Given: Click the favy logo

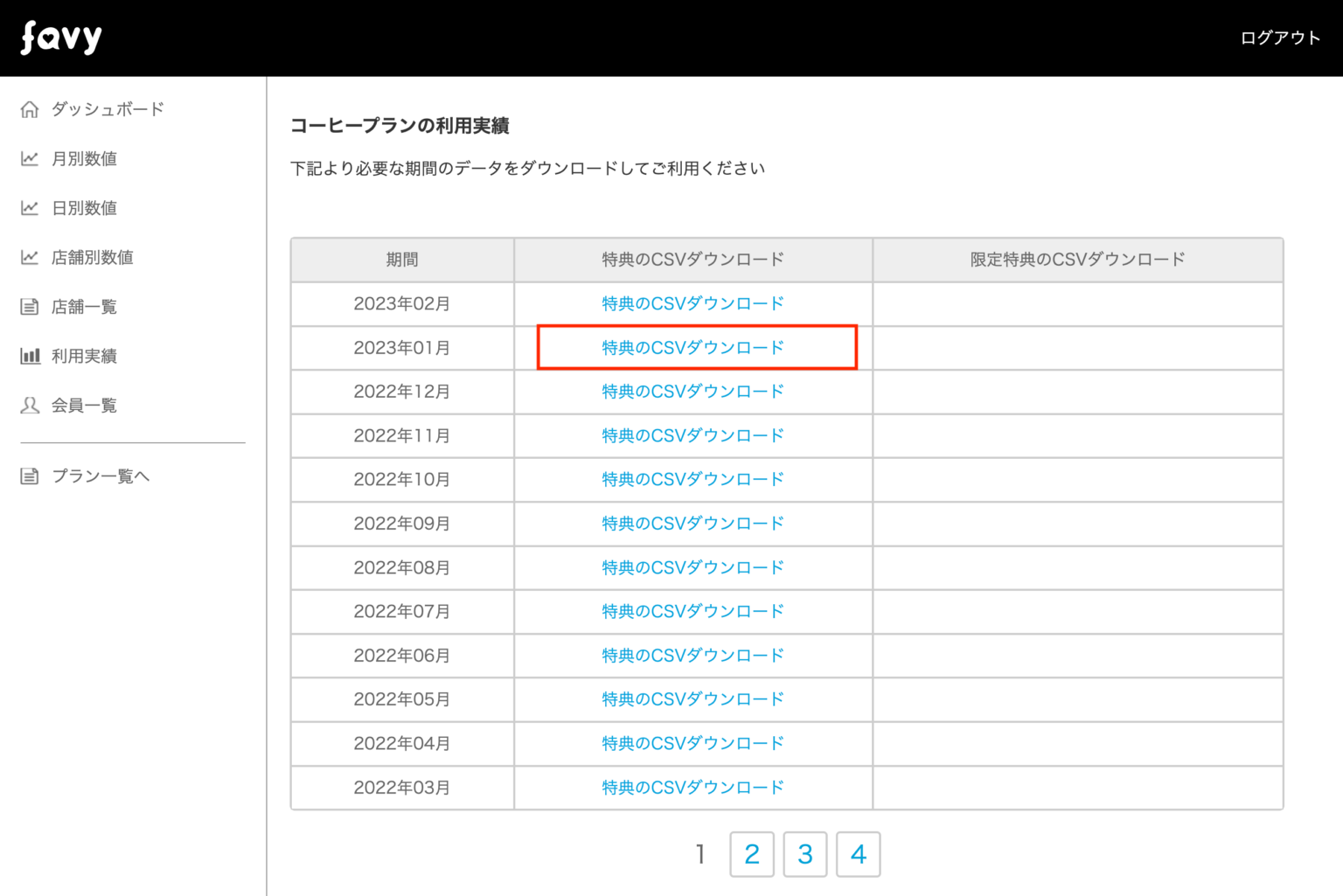Looking at the screenshot, I should coord(60,38).
